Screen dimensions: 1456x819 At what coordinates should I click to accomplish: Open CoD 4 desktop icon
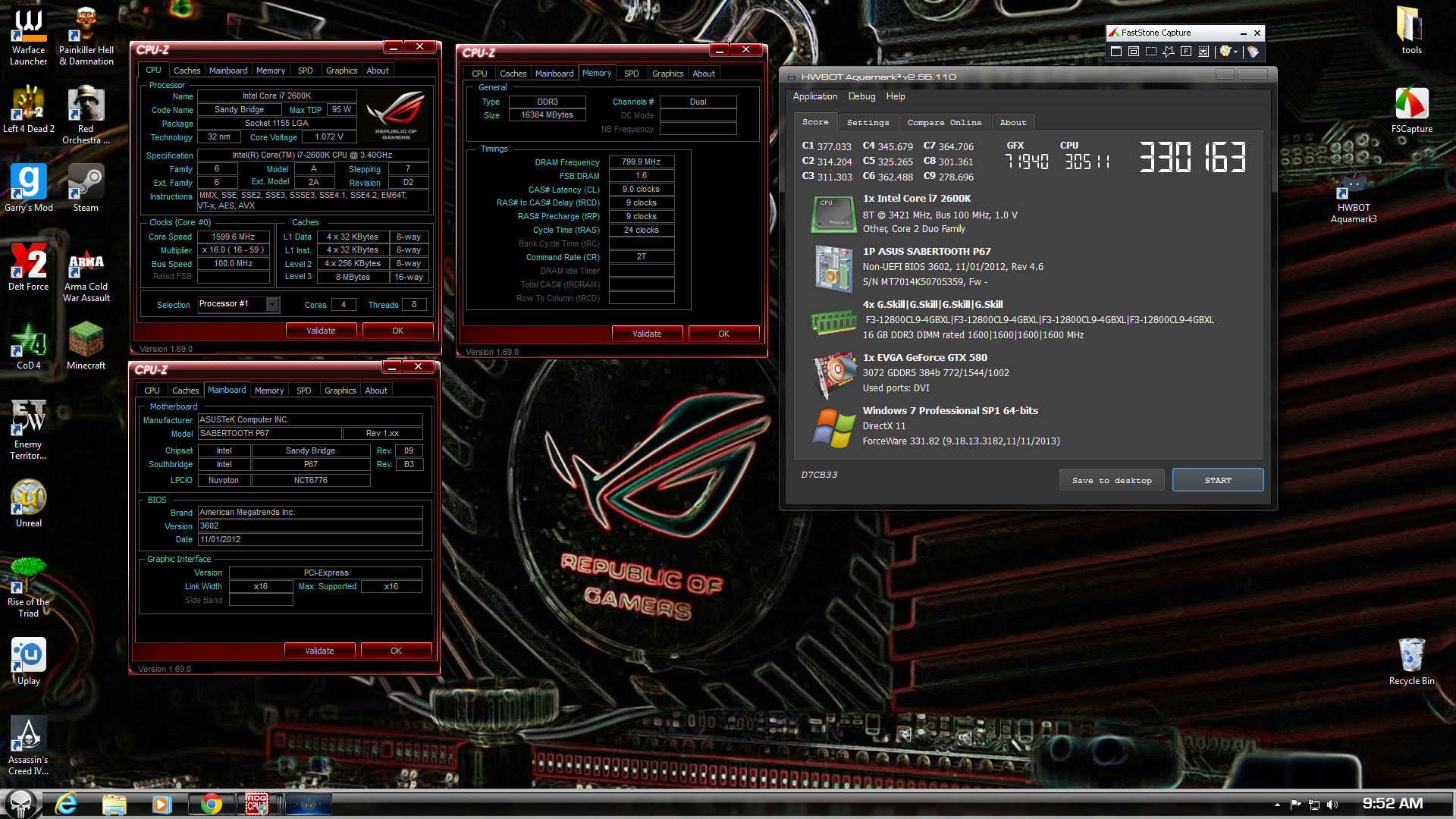[x=29, y=346]
